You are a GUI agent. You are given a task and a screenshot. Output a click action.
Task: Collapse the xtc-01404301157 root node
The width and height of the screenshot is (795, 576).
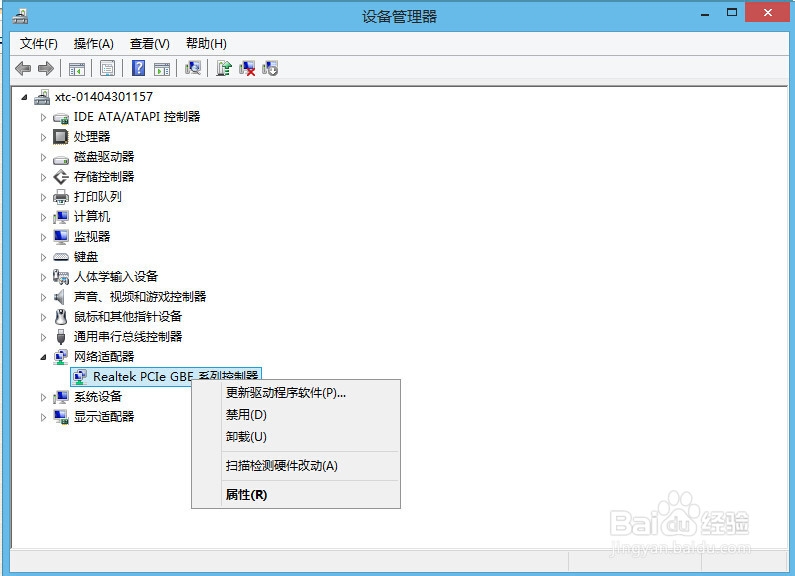[x=24, y=97]
